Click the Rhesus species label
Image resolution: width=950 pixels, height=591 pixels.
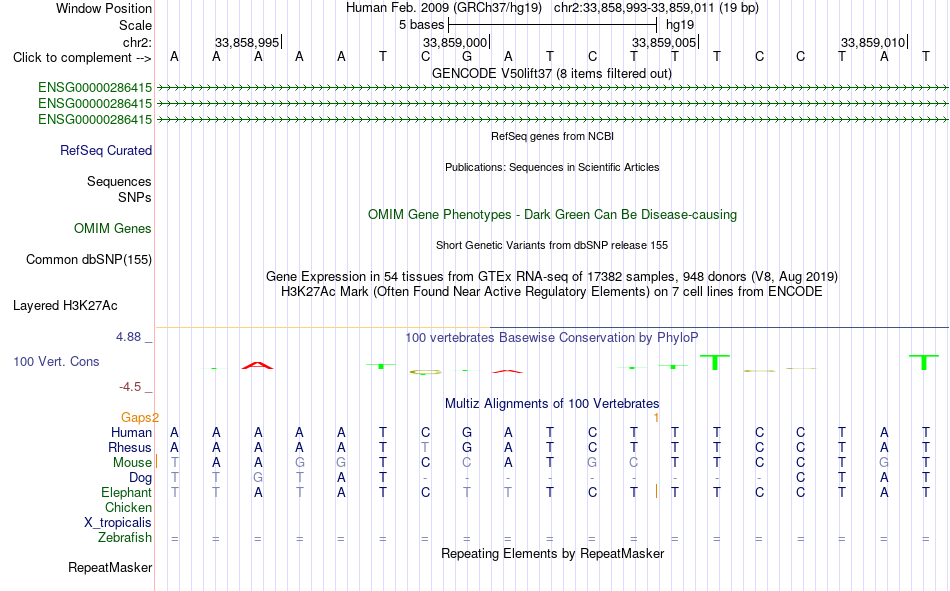tap(130, 447)
